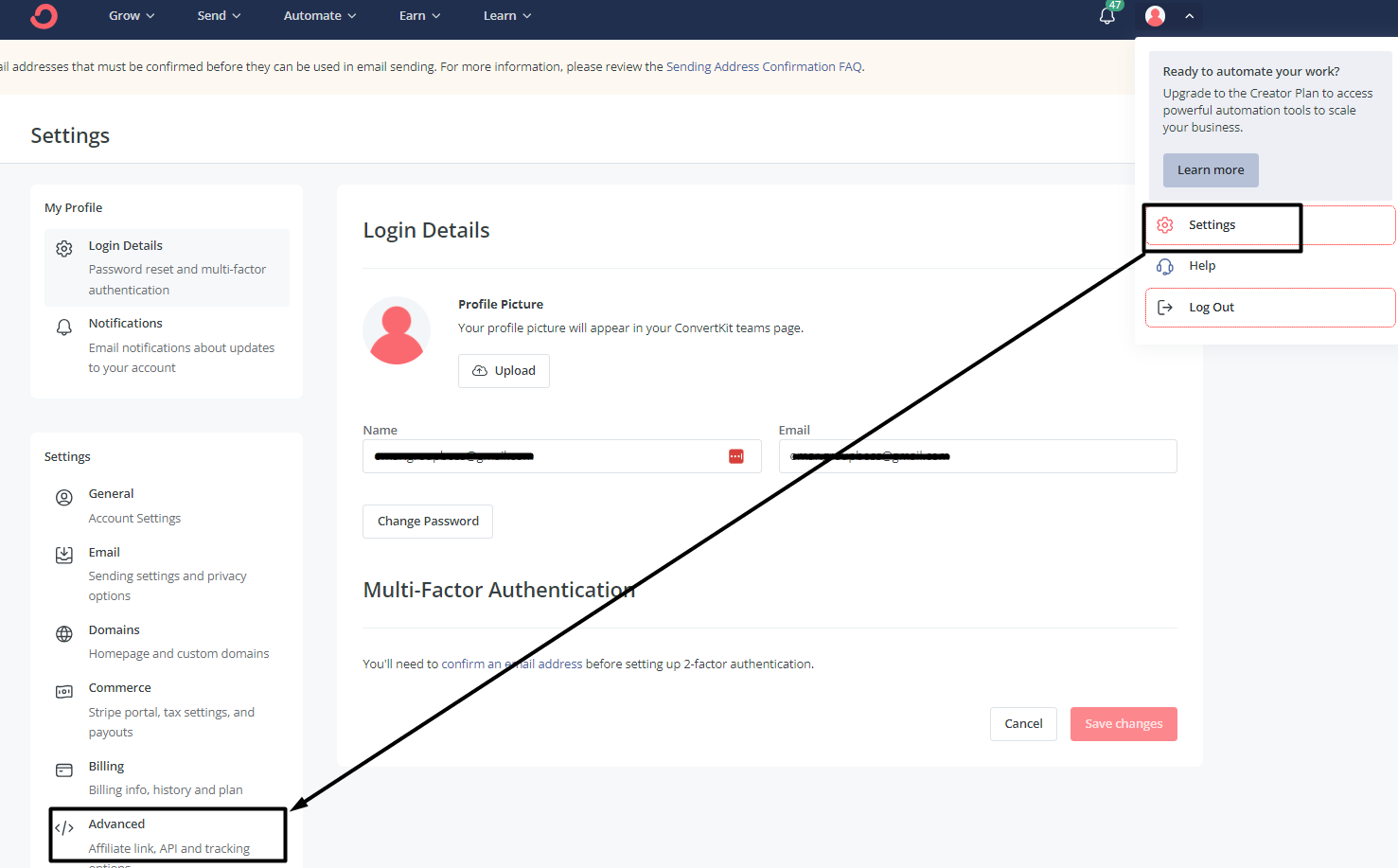Open the Send dropdown menu
This screenshot has height=868, width=1398.
click(219, 16)
